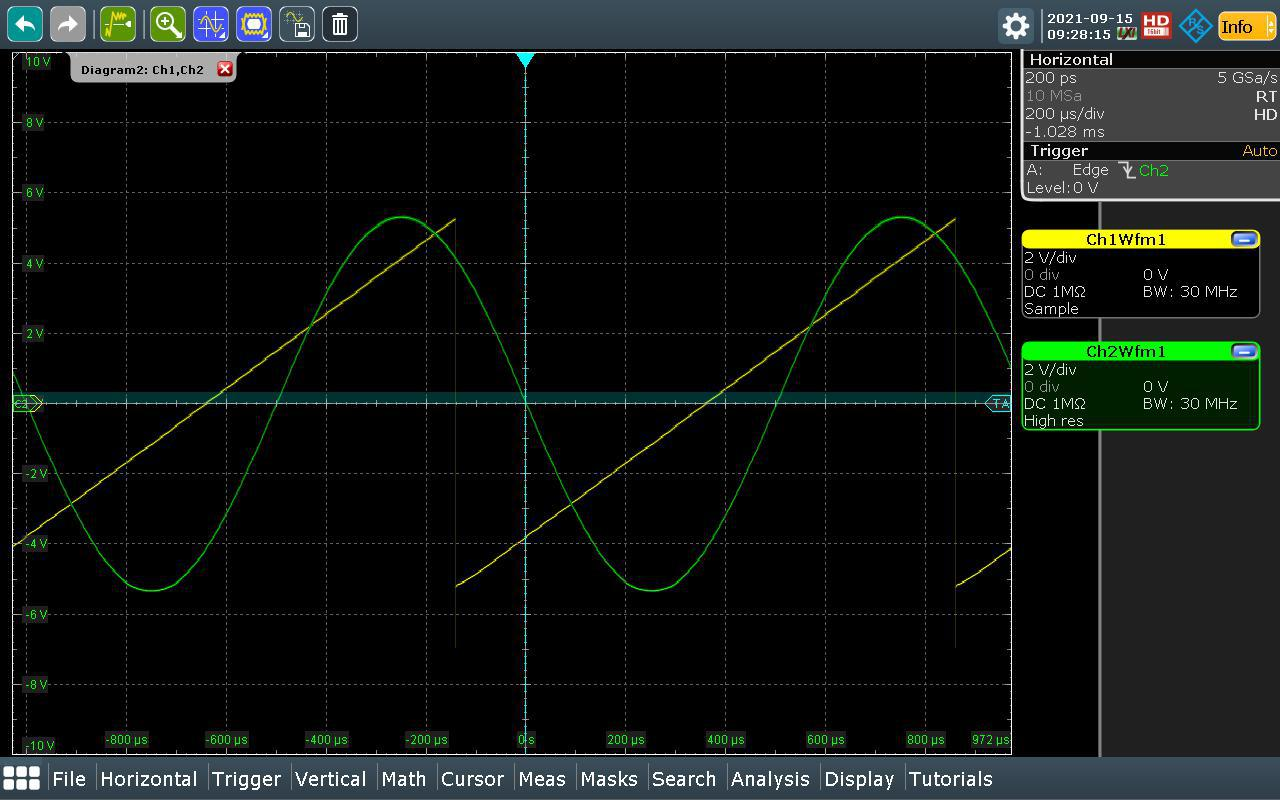Select the Cursor measurement tool icon

pos(211,24)
